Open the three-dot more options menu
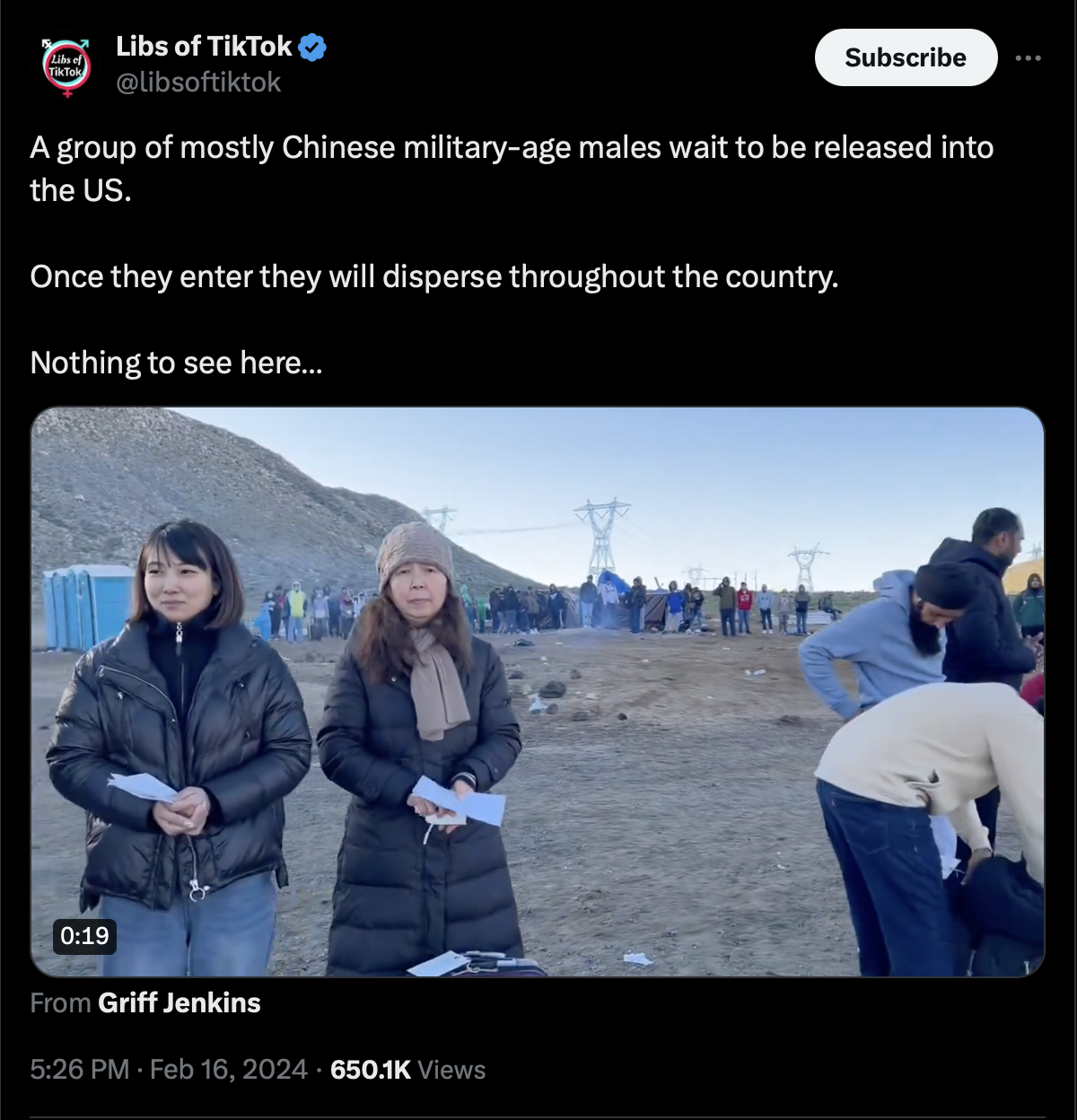 (1028, 57)
